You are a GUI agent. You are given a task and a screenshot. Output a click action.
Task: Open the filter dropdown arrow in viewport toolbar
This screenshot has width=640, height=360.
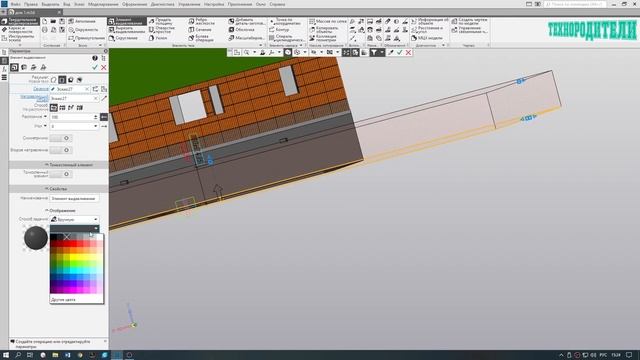point(382,52)
